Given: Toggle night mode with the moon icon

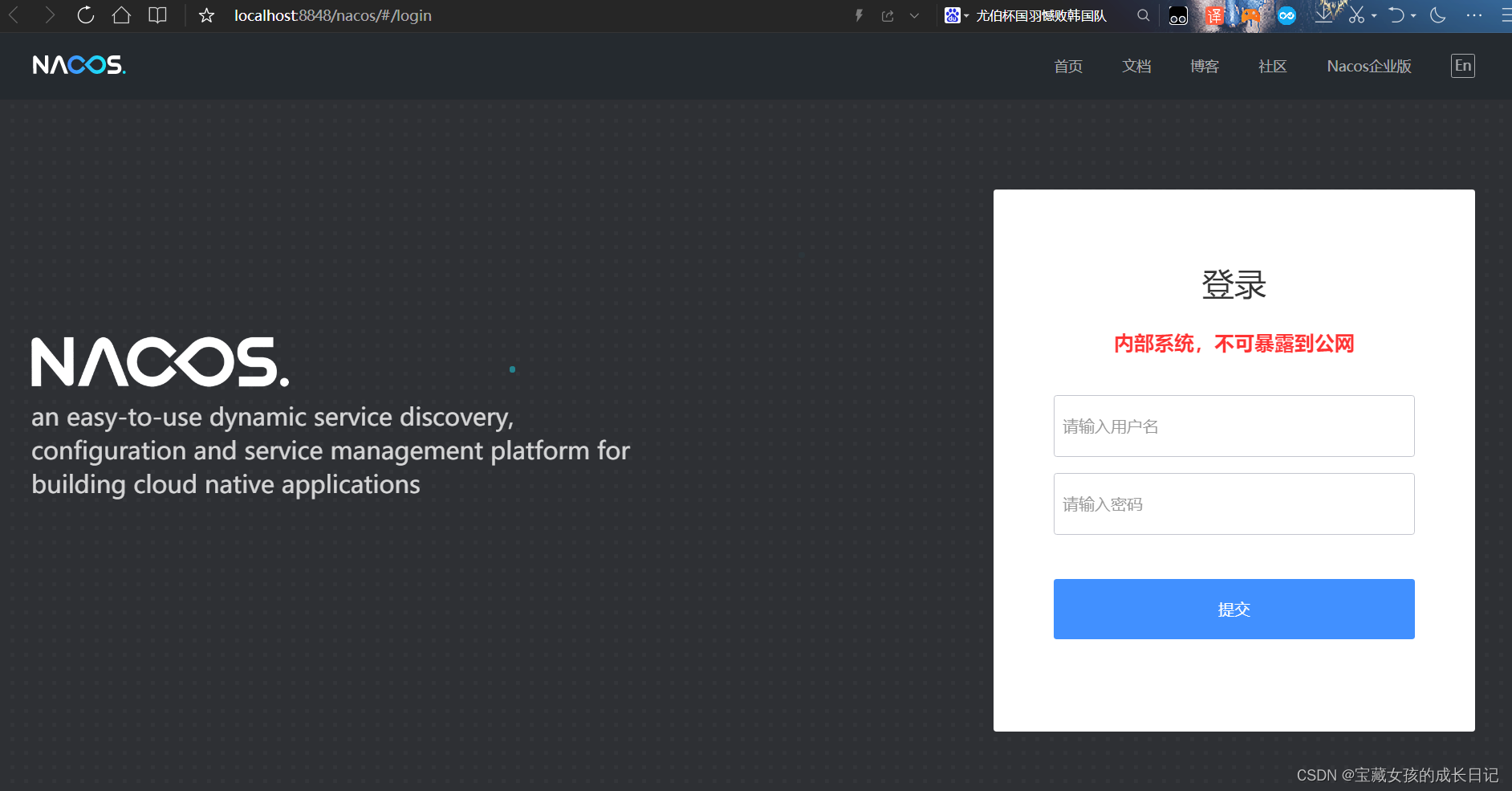Looking at the screenshot, I should click(x=1438, y=15).
